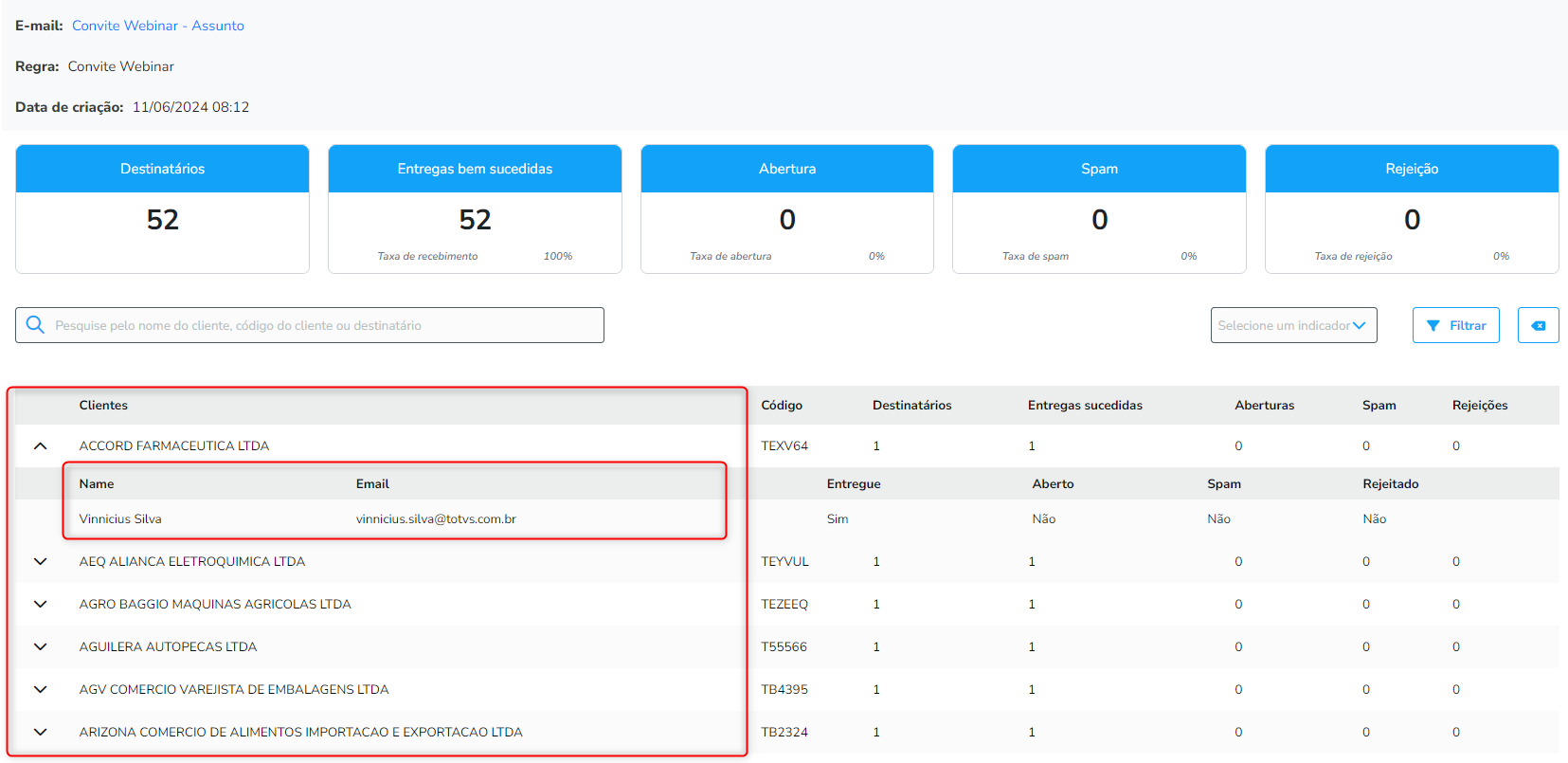Click the code T55566
Screen dimensions: 1568x763
pos(784,646)
